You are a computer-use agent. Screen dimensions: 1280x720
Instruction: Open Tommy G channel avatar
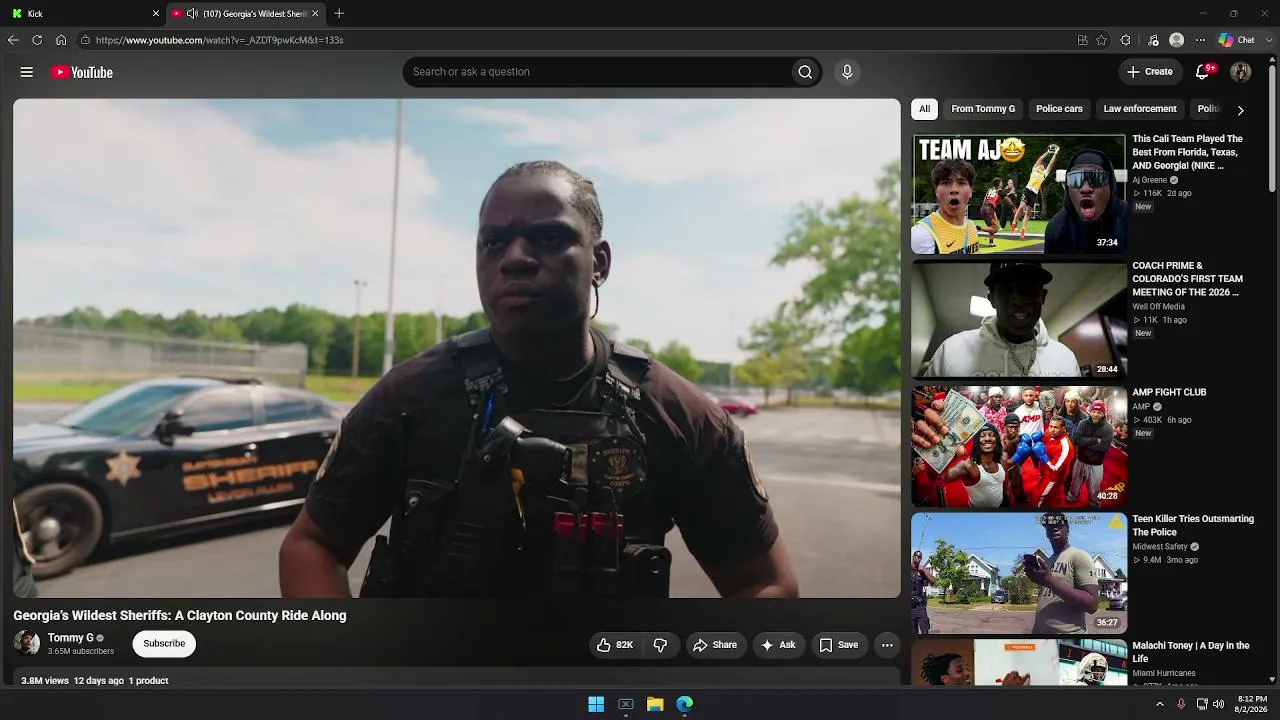coord(27,643)
